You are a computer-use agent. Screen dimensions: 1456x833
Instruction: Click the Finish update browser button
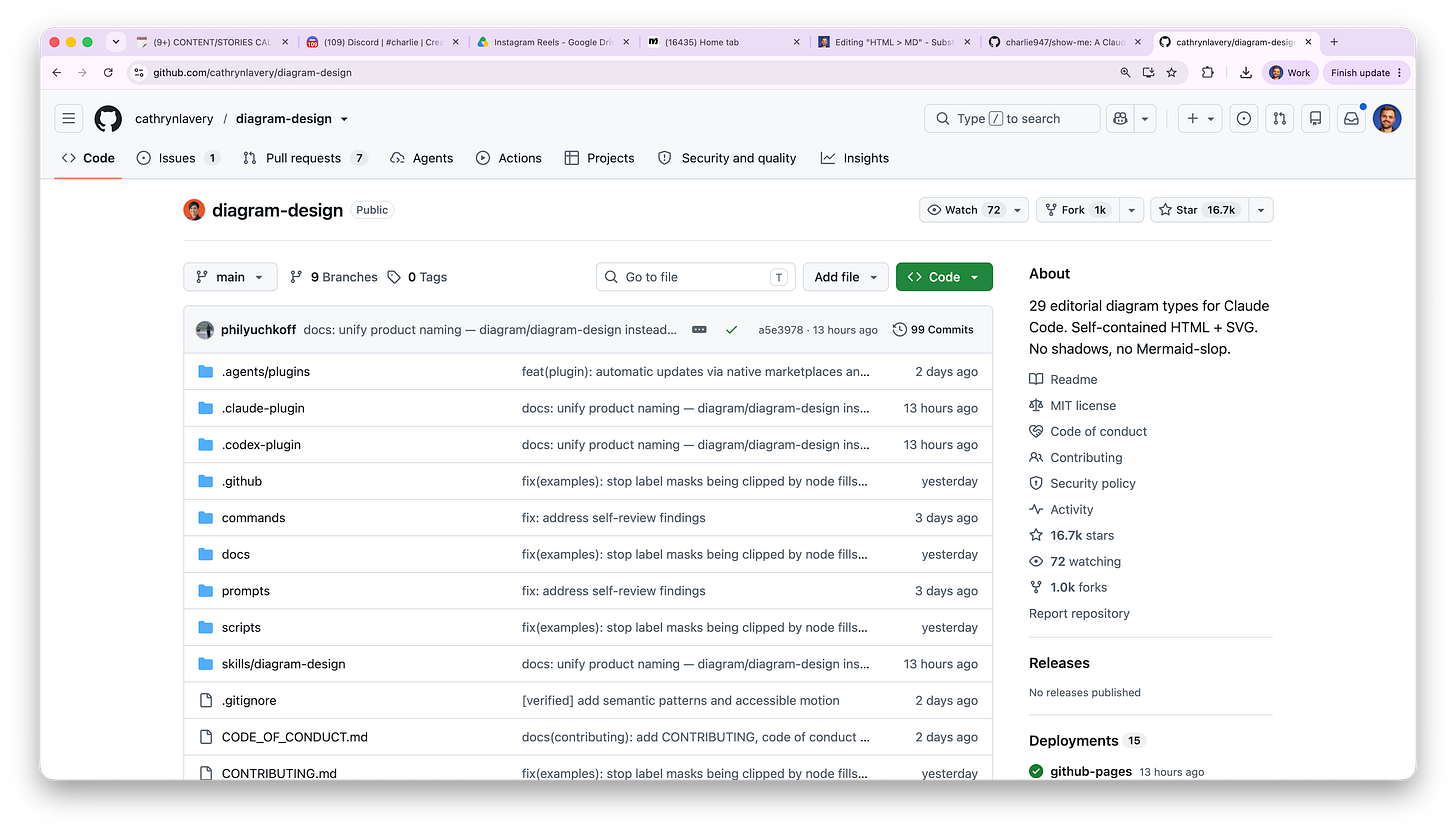[1366, 72]
